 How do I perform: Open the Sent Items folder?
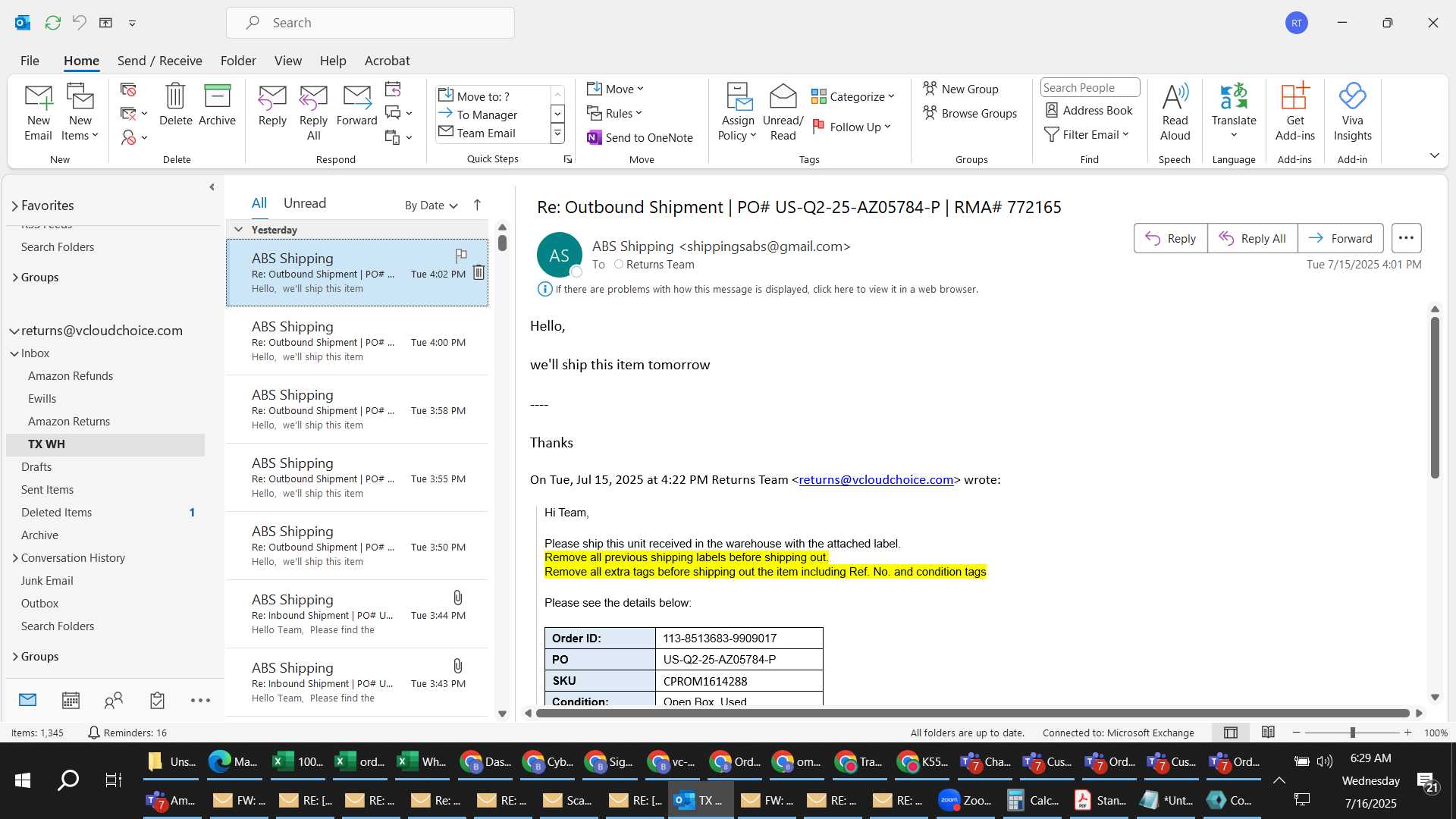point(47,490)
